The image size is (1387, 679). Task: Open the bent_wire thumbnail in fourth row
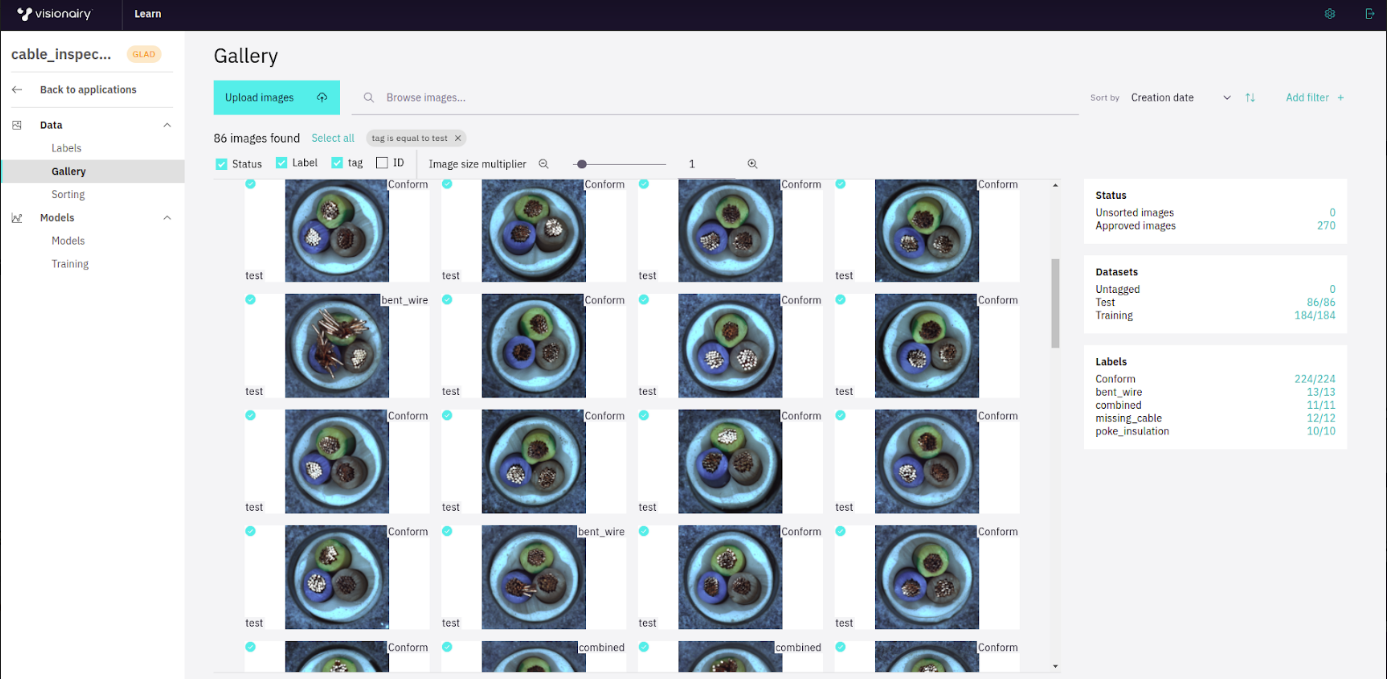pos(533,577)
